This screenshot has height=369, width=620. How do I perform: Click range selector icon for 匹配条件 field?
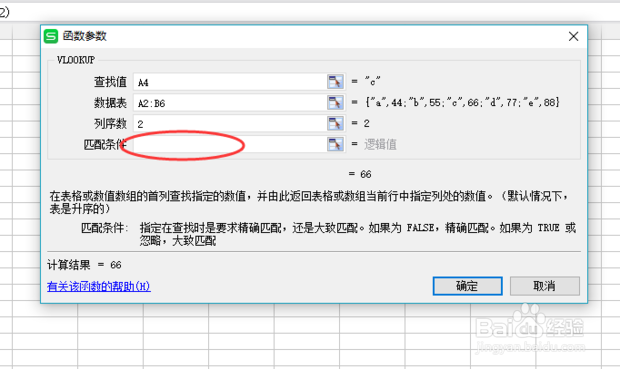(335, 144)
